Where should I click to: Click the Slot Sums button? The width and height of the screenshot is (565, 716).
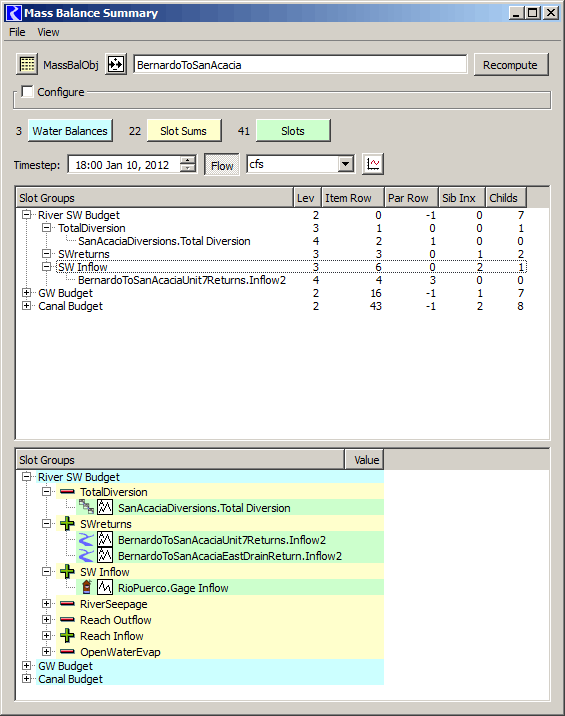184,131
